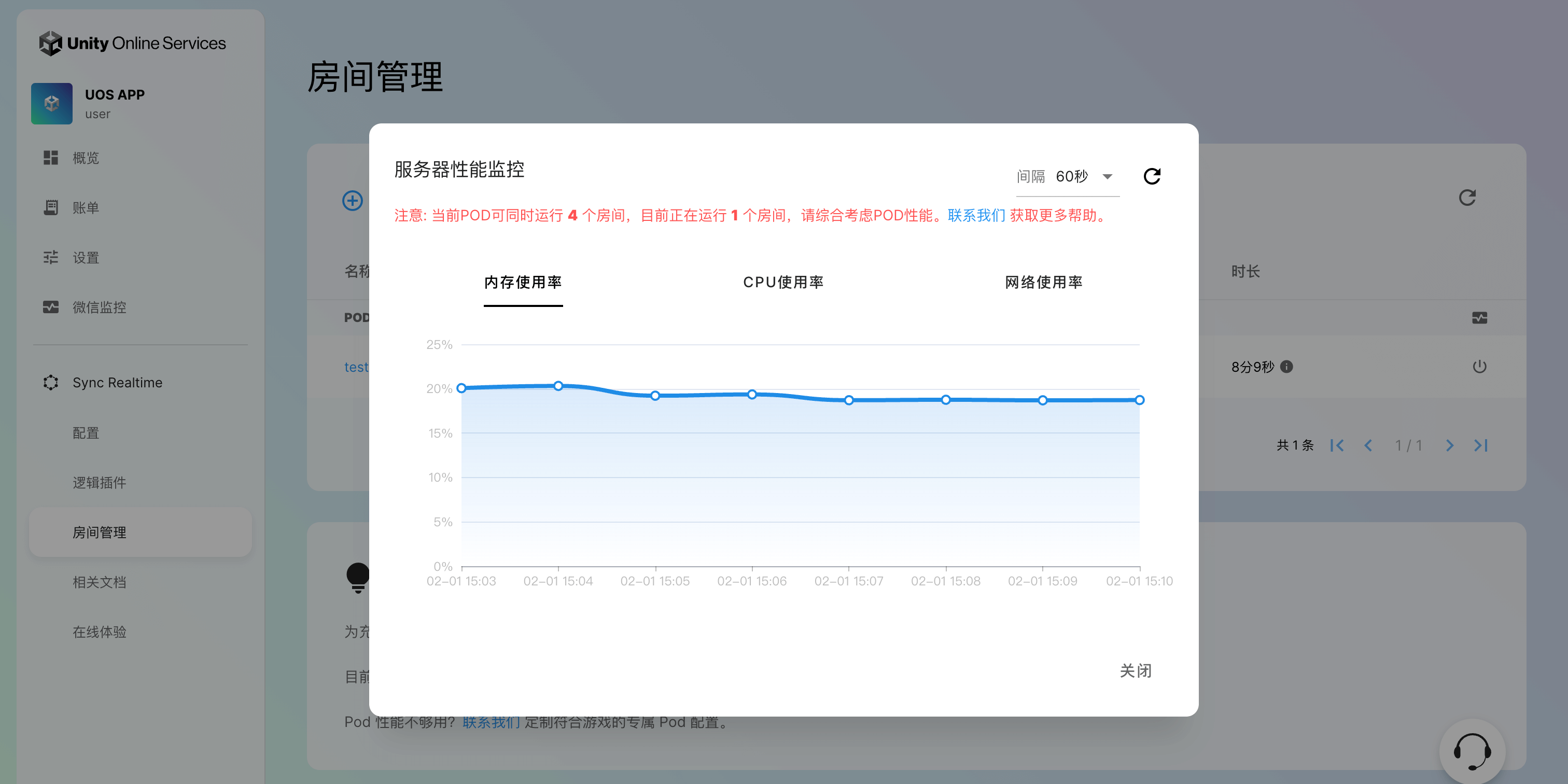Click the power icon for test room
Screen dimensions: 1568x784
pyautogui.click(x=1479, y=367)
